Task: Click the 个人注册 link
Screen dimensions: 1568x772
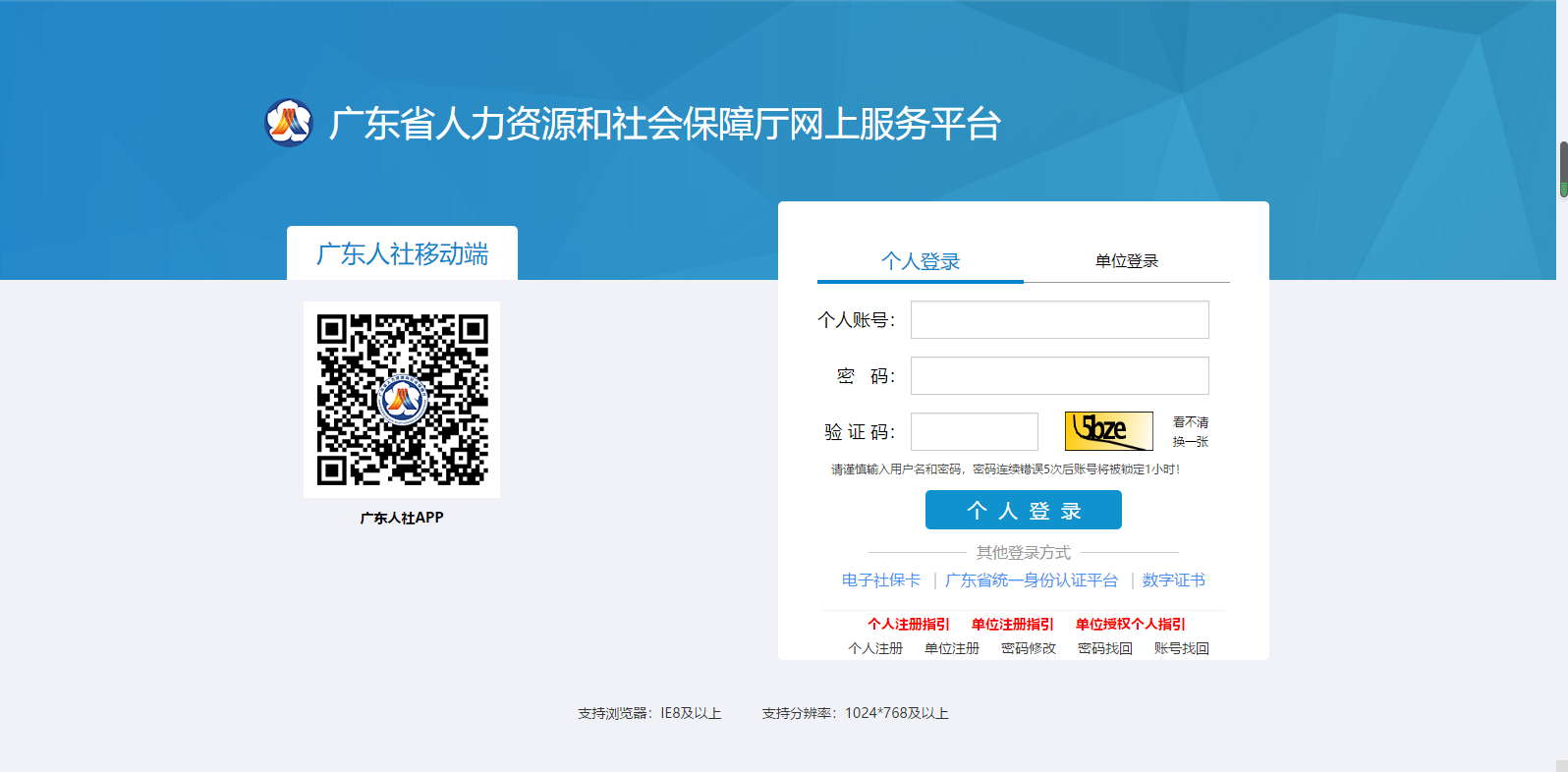Action: 875,648
